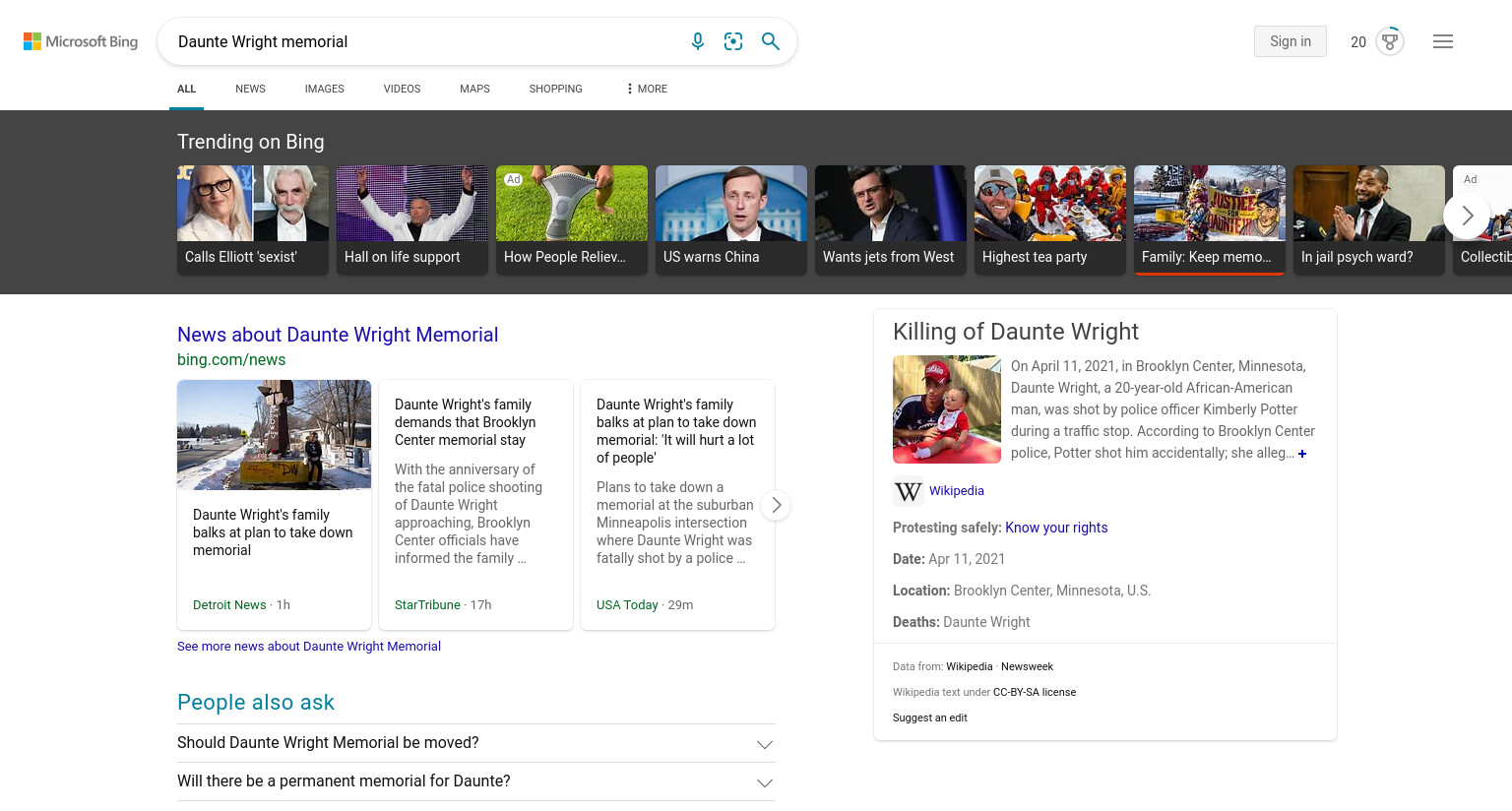Advance trending carousel with right arrow
1512x811 pixels.
click(x=1467, y=216)
